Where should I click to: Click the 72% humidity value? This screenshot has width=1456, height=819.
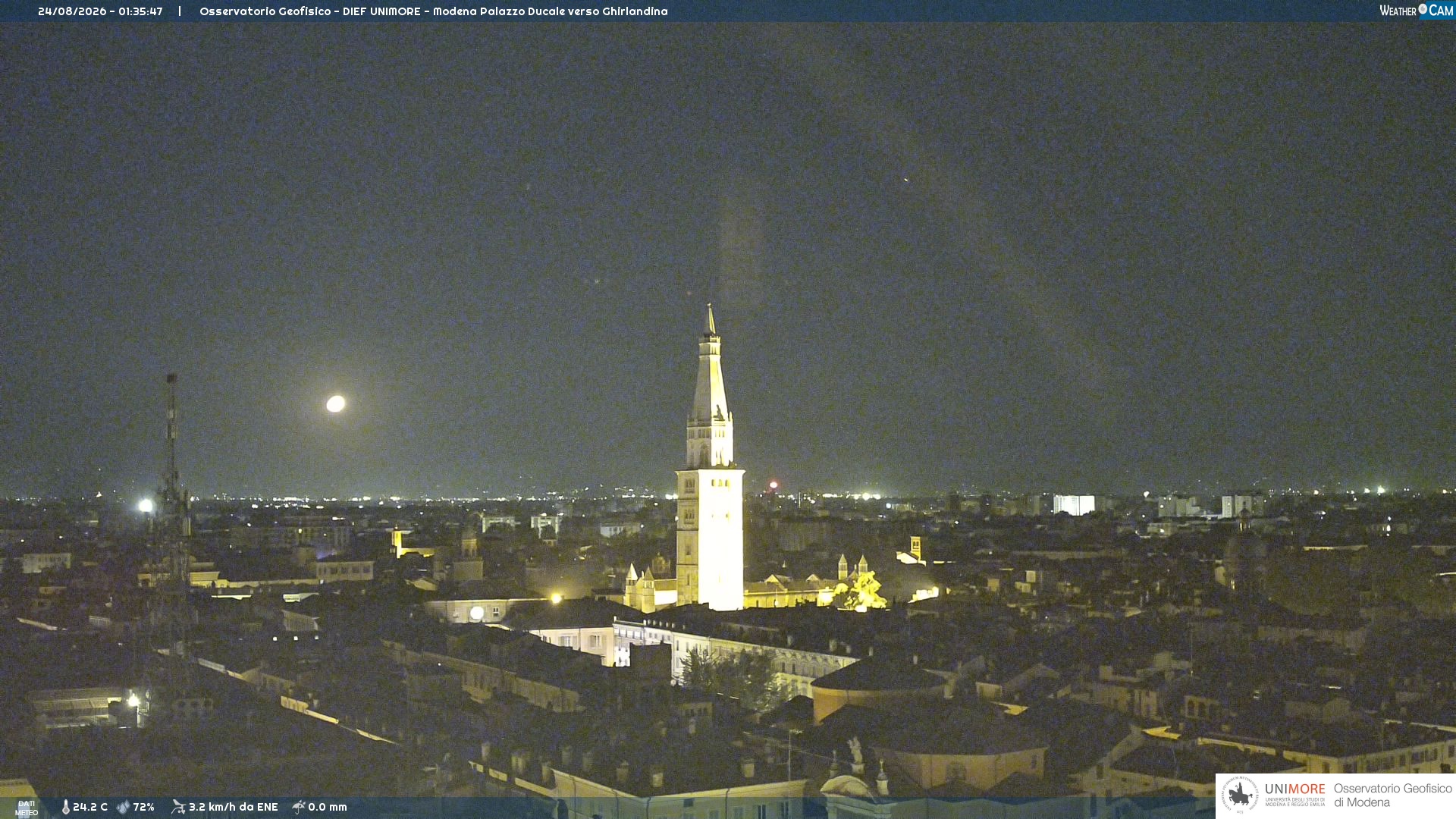click(x=144, y=808)
